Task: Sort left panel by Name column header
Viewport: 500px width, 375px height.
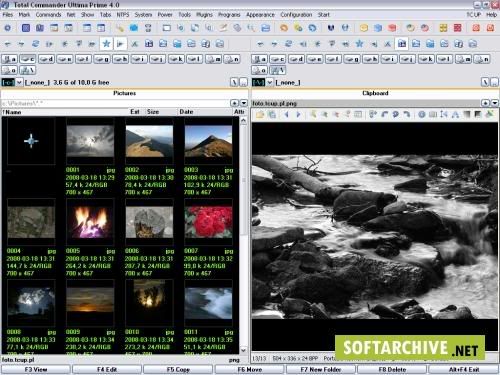Action: [65, 112]
